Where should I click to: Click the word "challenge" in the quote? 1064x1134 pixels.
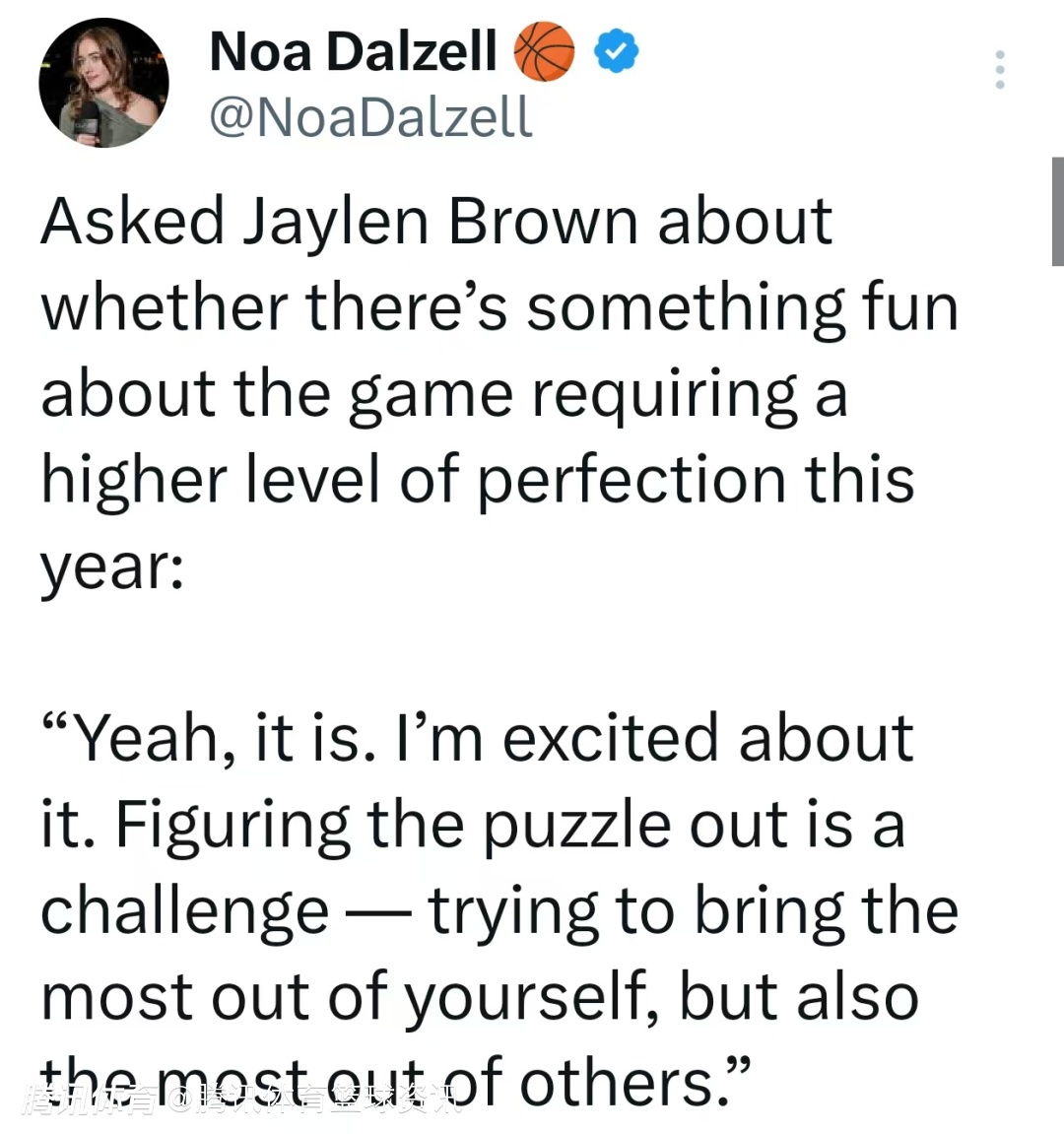[x=184, y=911]
